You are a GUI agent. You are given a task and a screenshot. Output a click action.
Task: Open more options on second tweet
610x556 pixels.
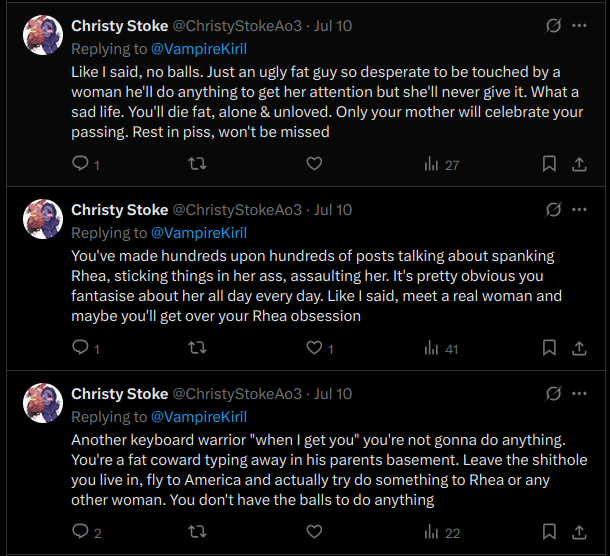click(580, 210)
